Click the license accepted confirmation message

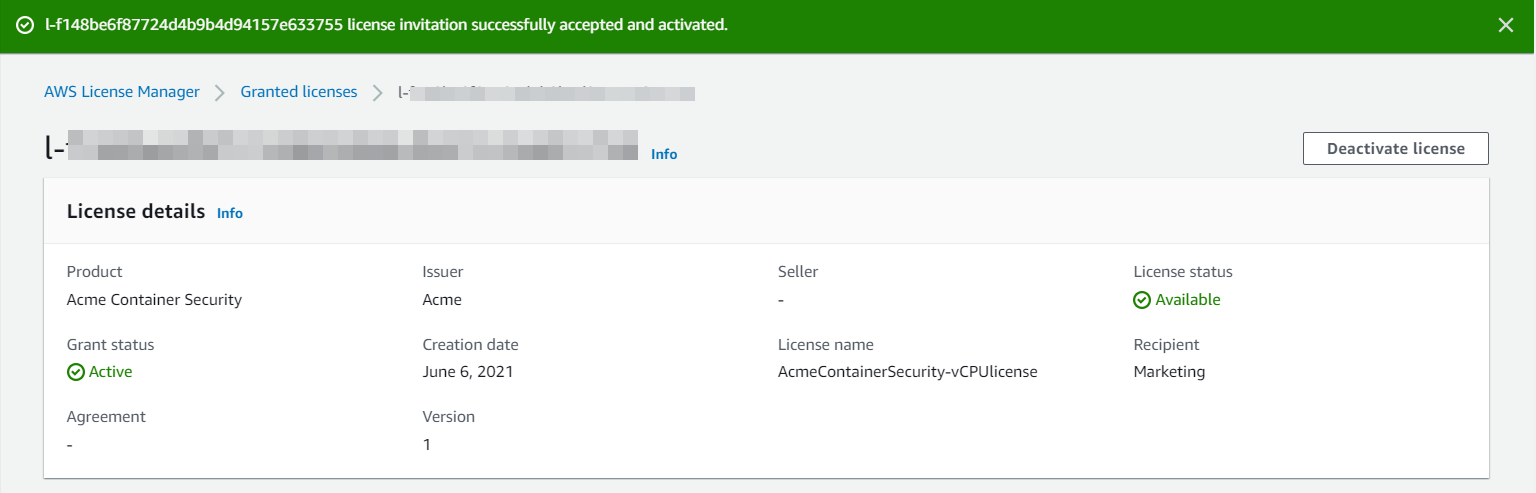click(x=386, y=25)
